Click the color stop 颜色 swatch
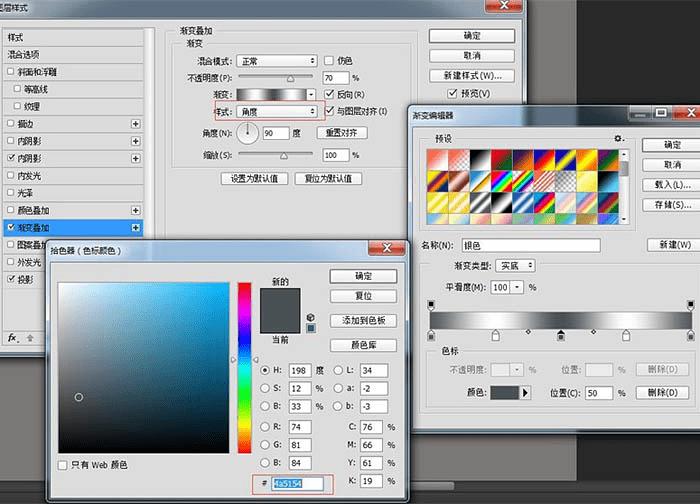 (505, 393)
